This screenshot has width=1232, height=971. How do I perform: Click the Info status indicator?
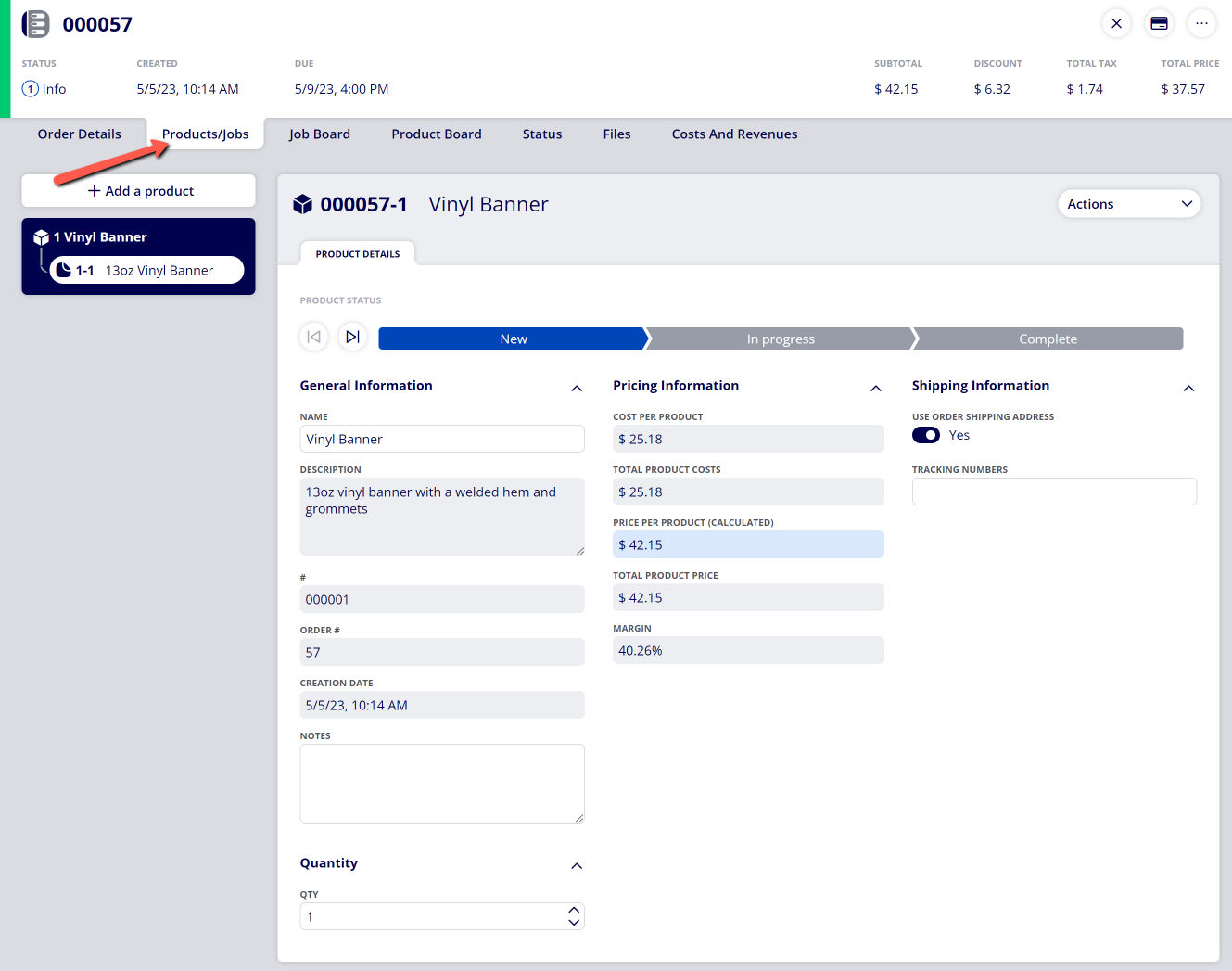[44, 89]
